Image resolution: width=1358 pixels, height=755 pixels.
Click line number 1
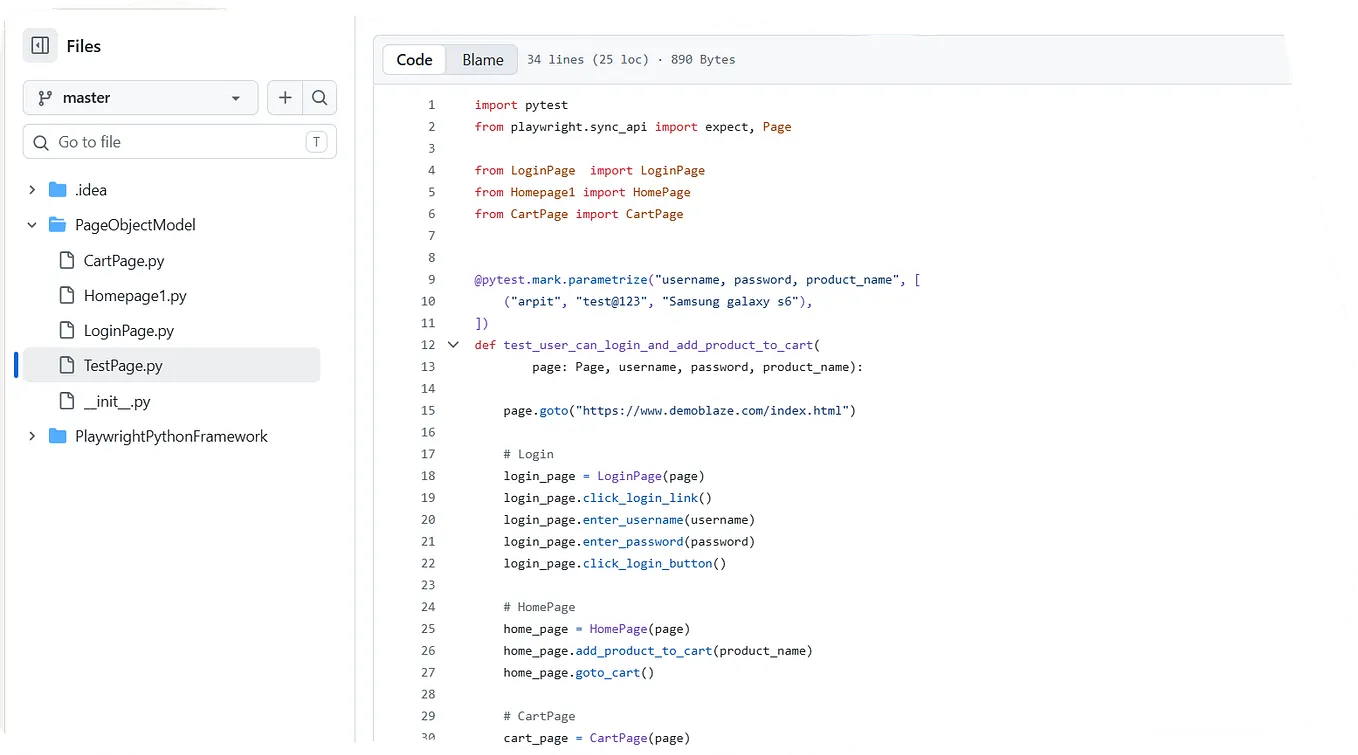(x=431, y=105)
